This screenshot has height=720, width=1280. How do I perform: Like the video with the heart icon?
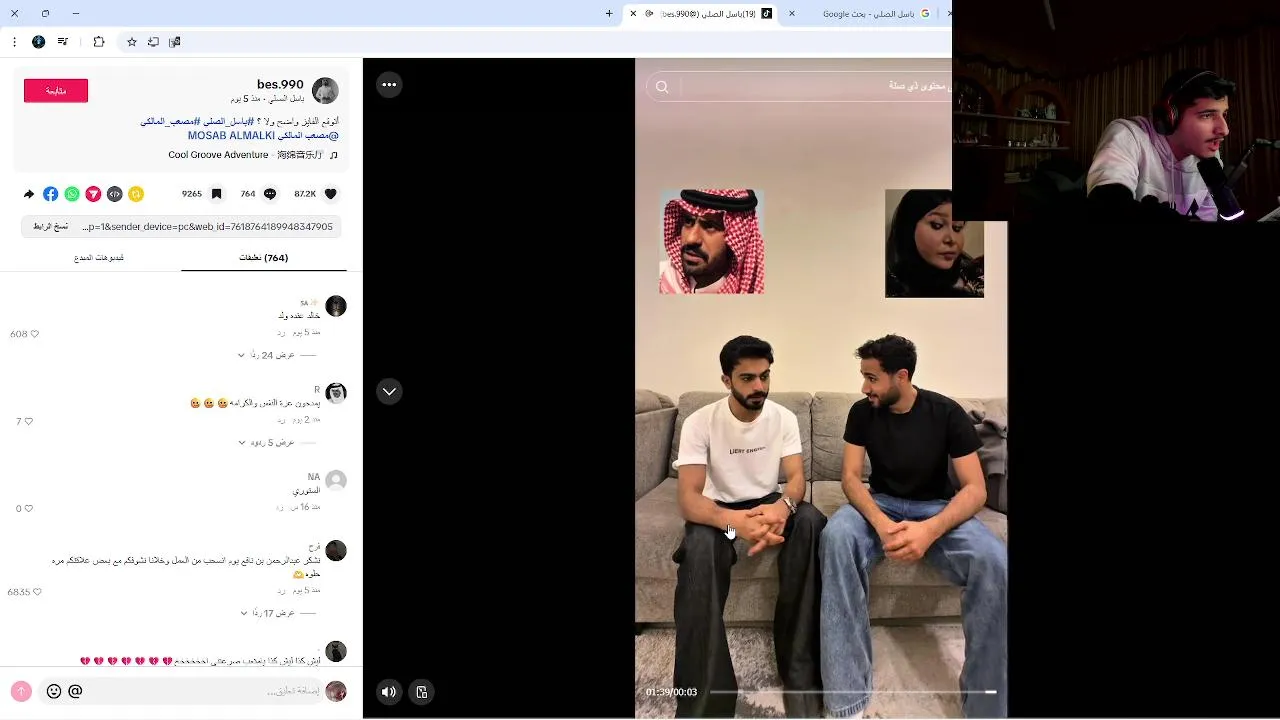(331, 194)
